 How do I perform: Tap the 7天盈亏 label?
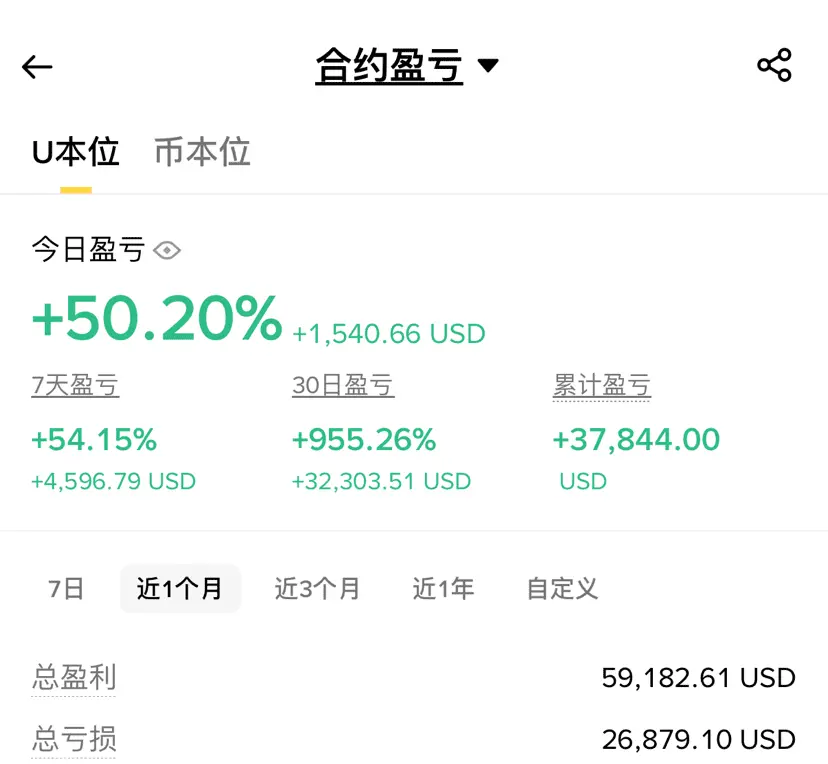click(75, 386)
